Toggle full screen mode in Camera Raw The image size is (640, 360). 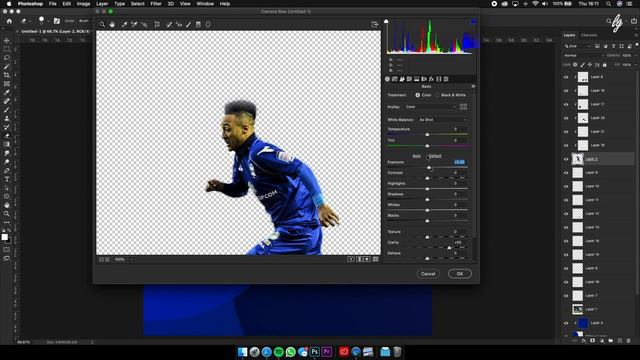375,24
